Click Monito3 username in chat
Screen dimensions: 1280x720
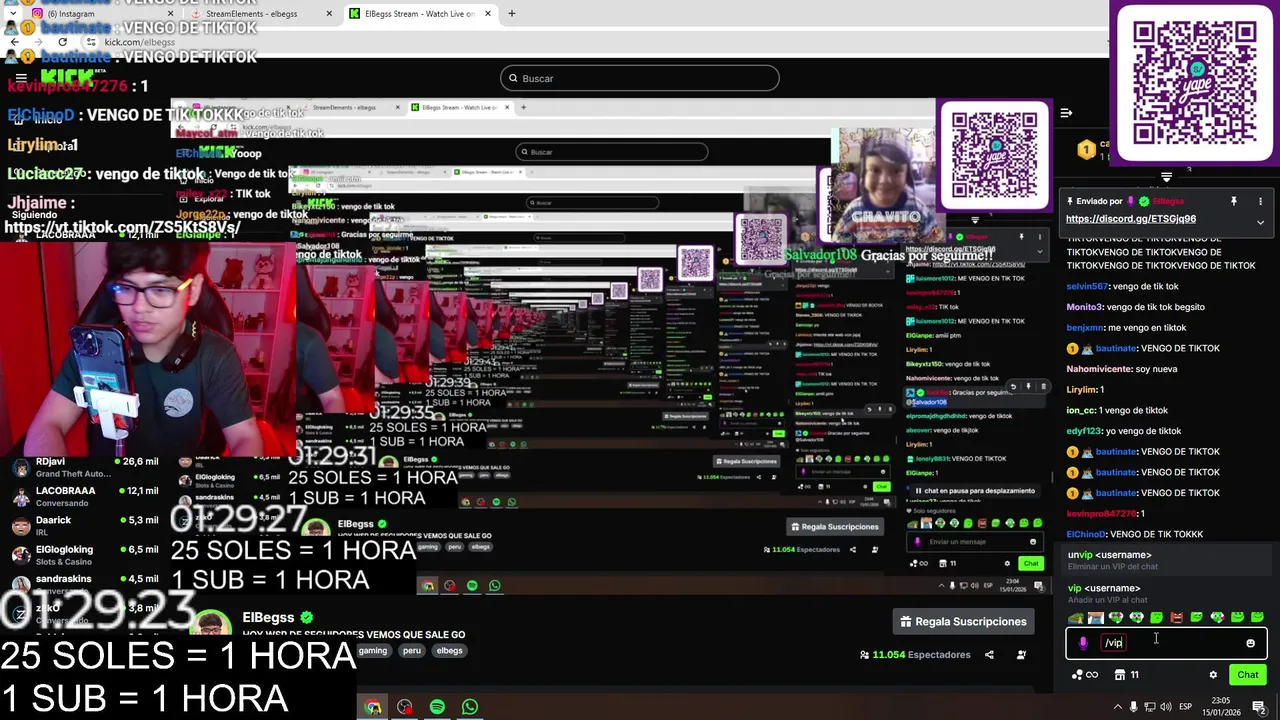click(x=1085, y=307)
